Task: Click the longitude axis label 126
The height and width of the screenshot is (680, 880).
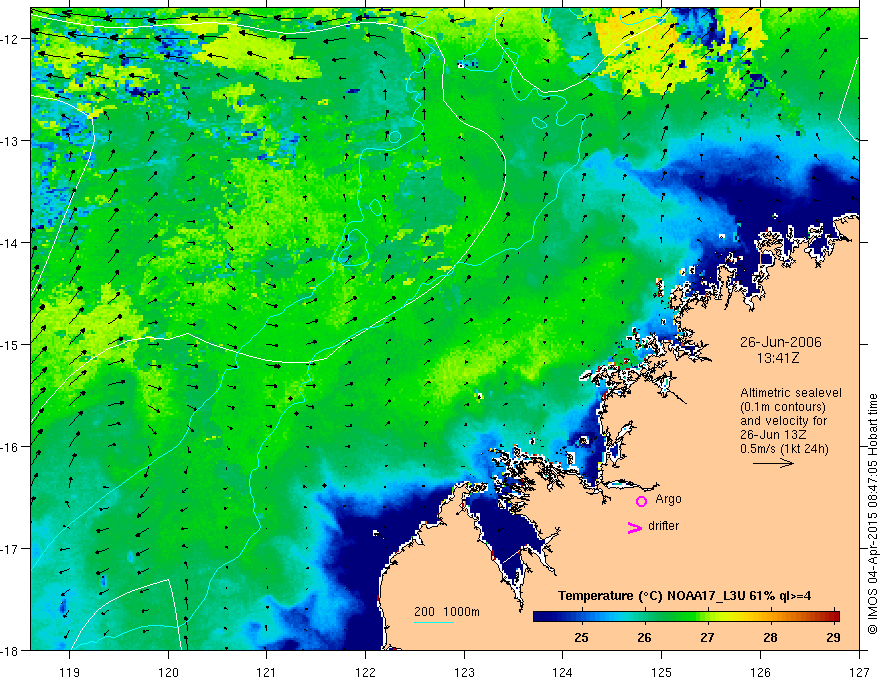Action: 760,672
